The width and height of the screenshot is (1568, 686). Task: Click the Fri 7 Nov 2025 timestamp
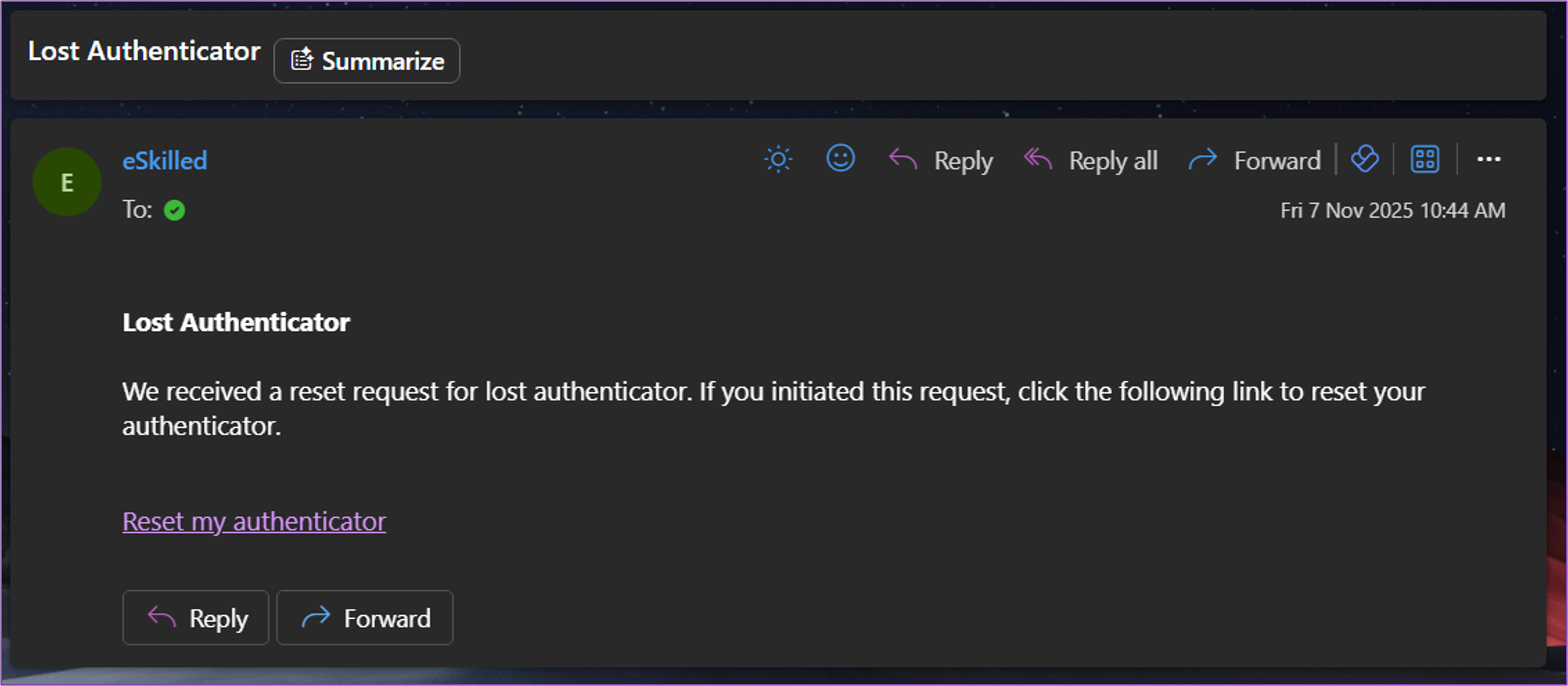click(1393, 210)
